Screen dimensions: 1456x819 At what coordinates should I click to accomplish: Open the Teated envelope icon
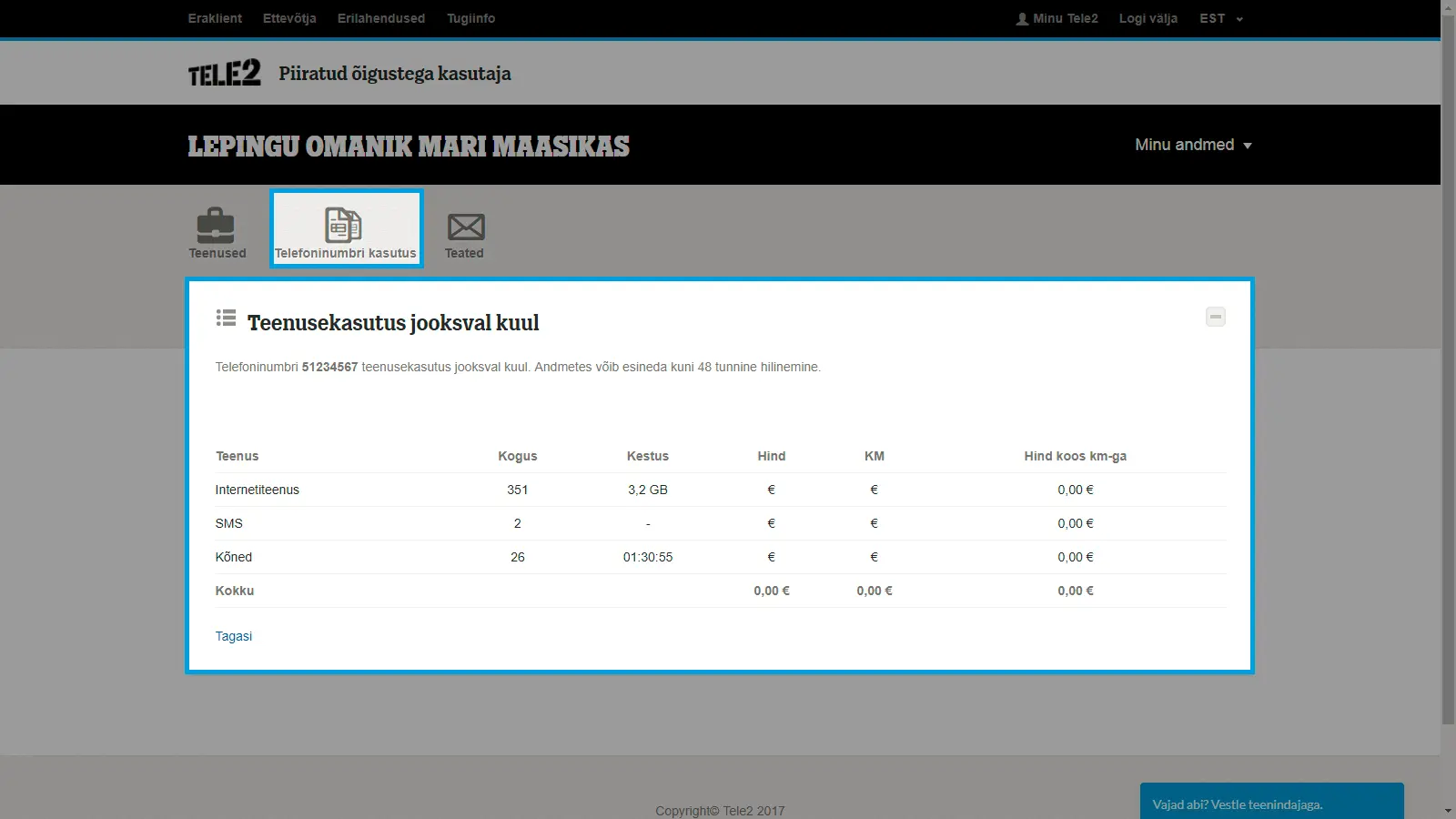(465, 227)
